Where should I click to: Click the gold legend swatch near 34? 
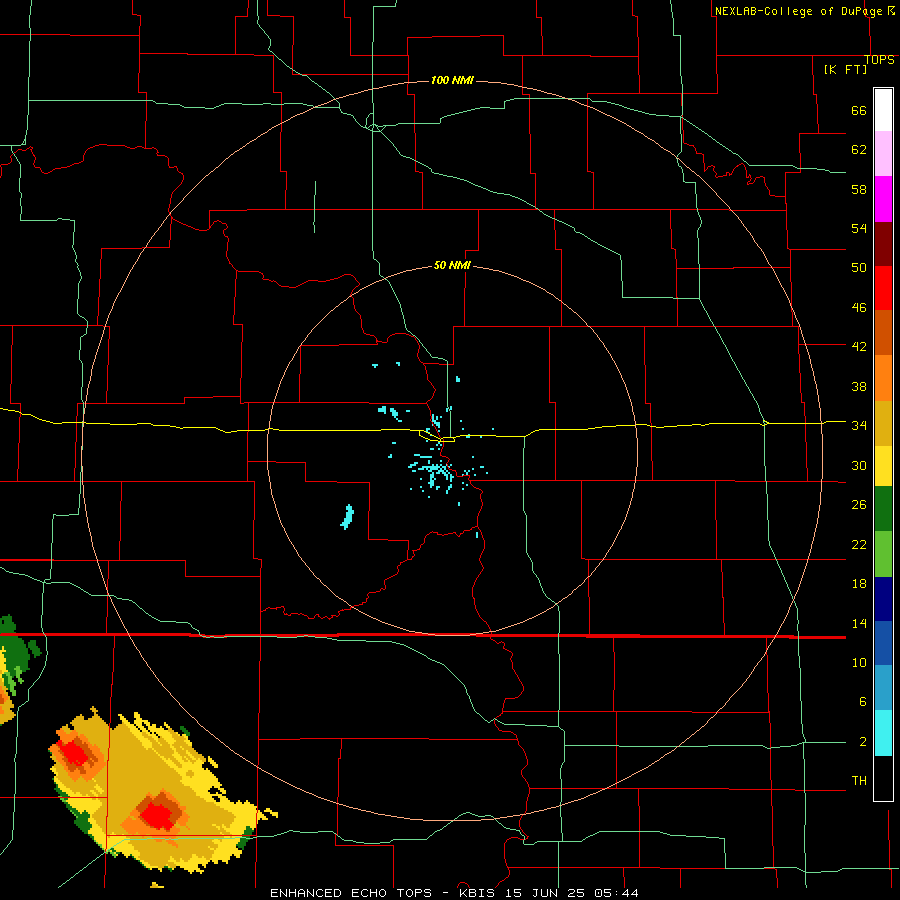pos(883,423)
